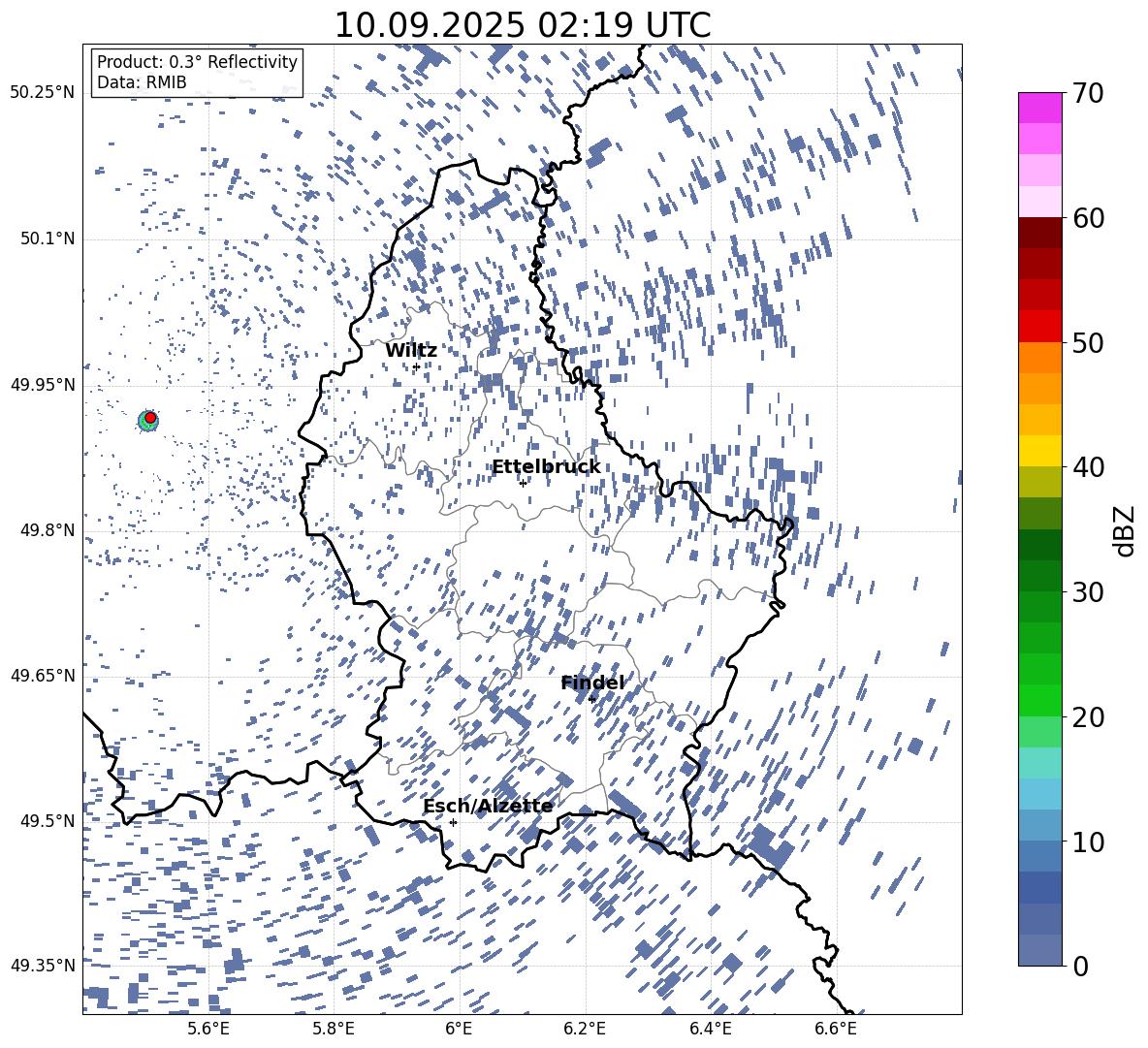Click the Findel station cross marker
The height and width of the screenshot is (1048, 1148).
pos(591,699)
